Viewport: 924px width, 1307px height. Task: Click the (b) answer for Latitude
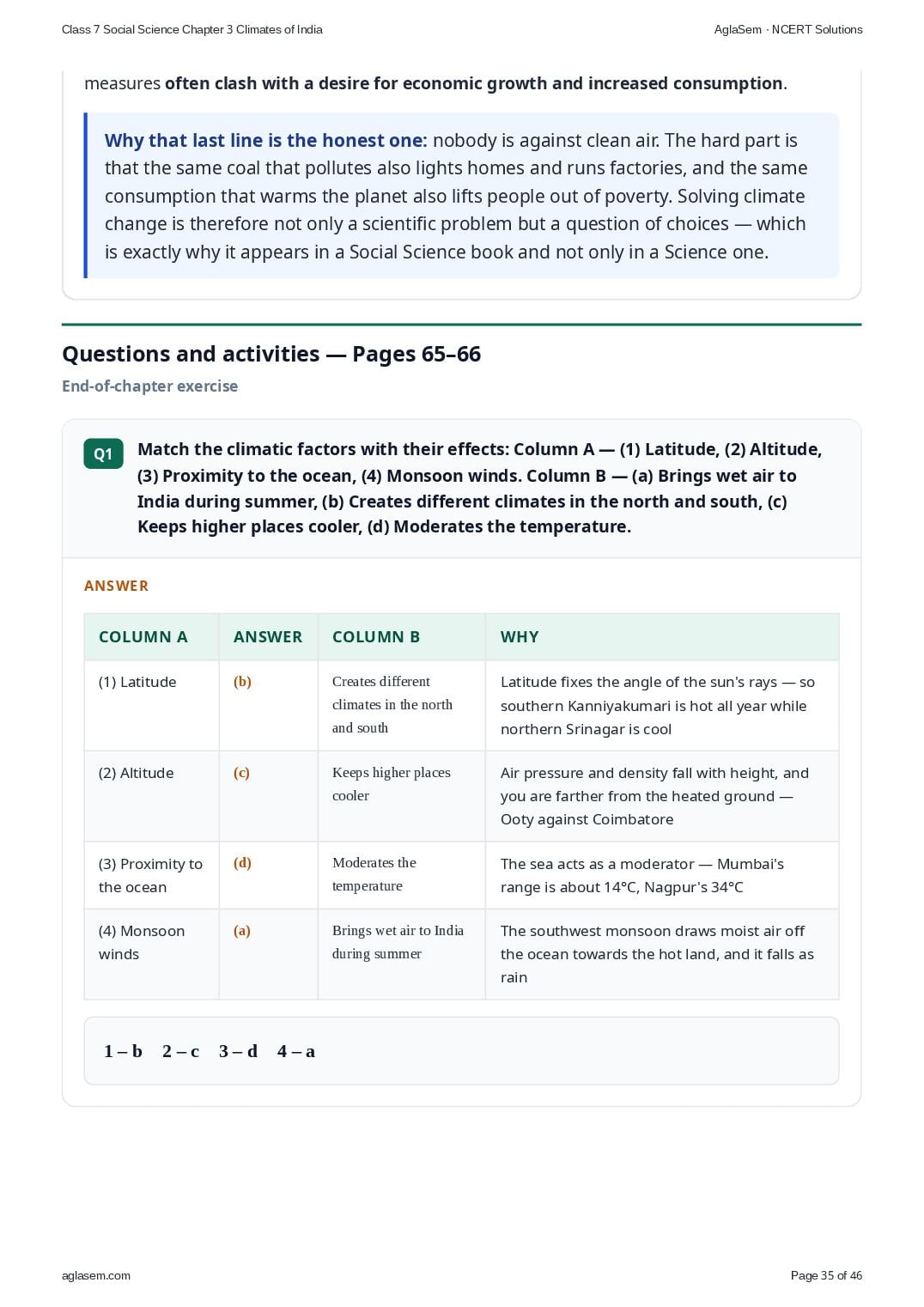[242, 681]
